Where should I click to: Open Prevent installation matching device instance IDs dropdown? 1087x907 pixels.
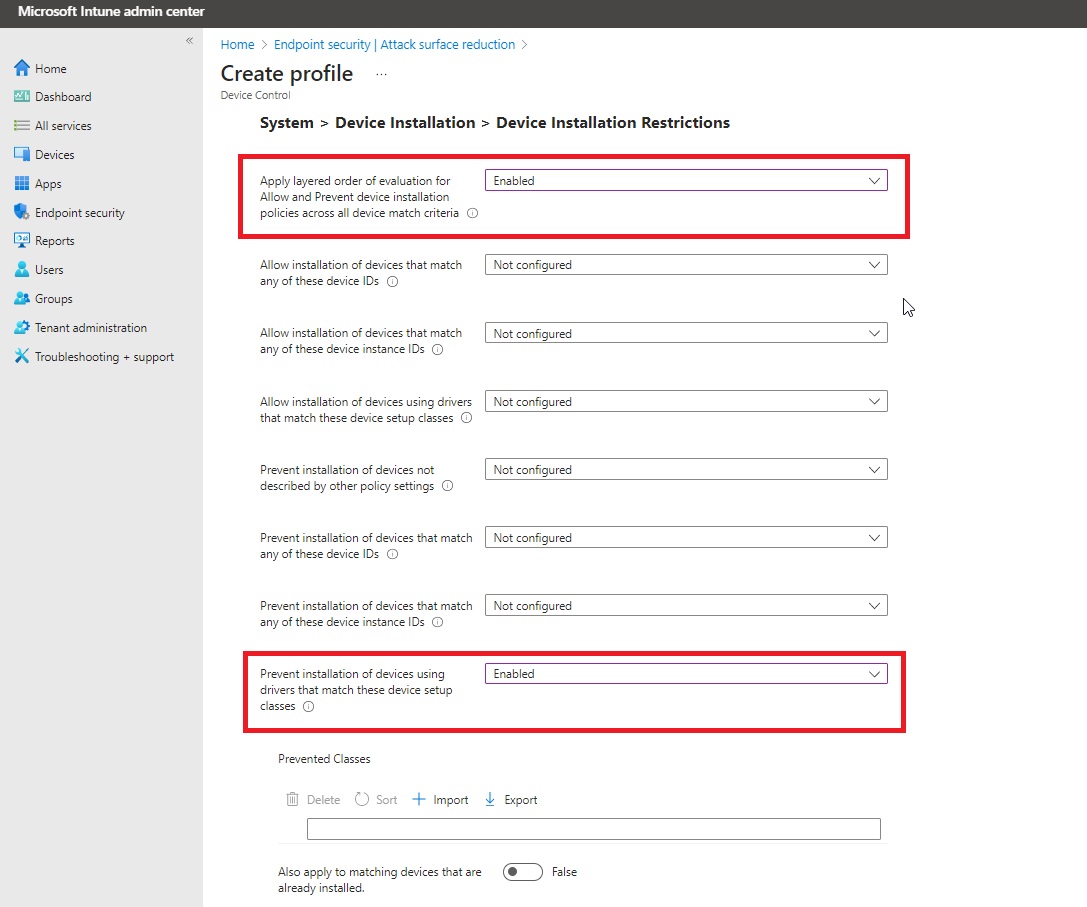(x=686, y=605)
